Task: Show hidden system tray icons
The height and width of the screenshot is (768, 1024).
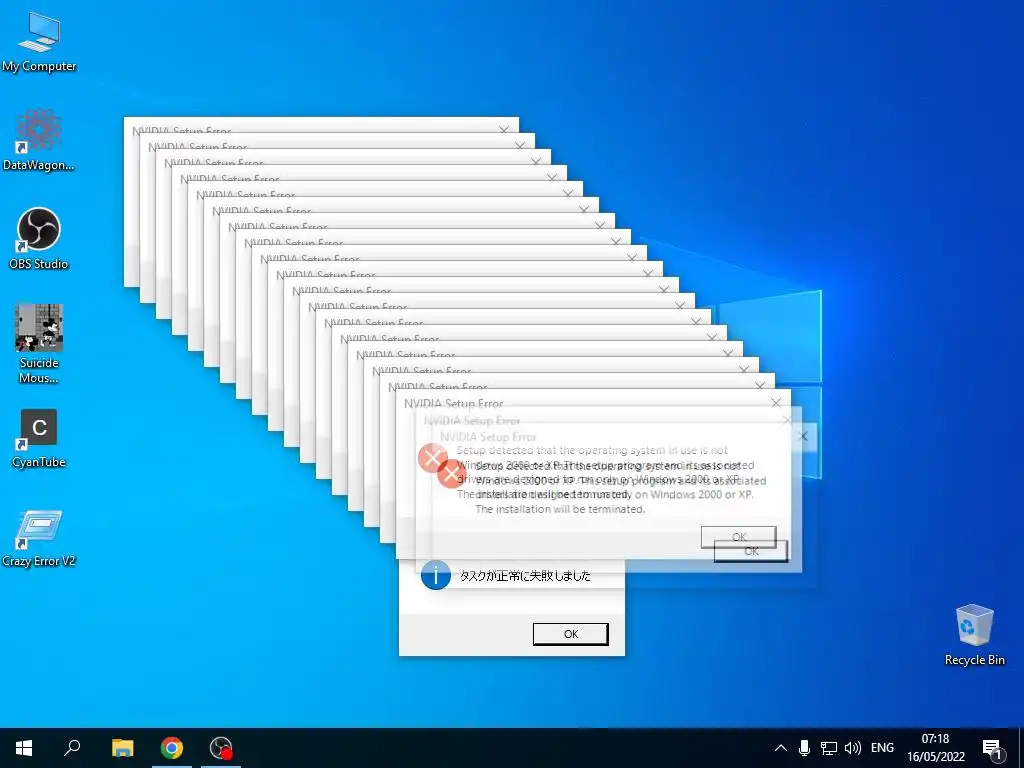Action: [780, 748]
